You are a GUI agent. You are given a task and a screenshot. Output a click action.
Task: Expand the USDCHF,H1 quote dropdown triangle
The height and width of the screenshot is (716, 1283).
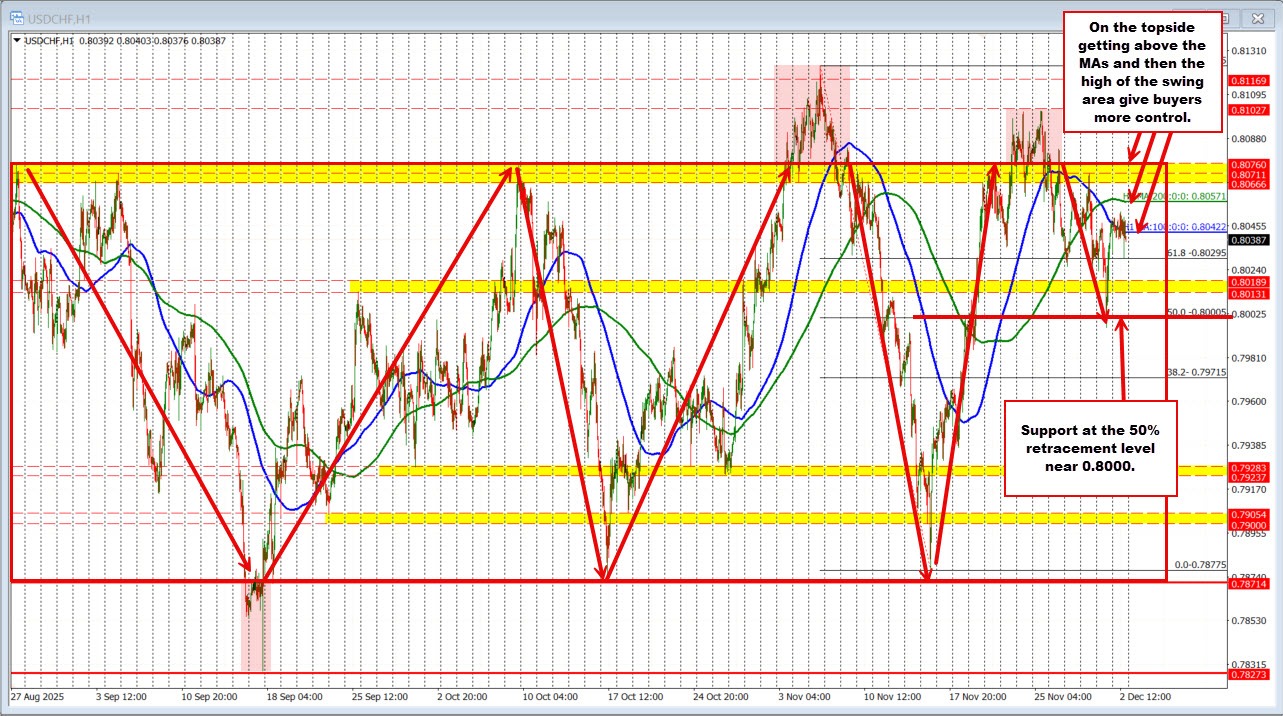pyautogui.click(x=17, y=38)
